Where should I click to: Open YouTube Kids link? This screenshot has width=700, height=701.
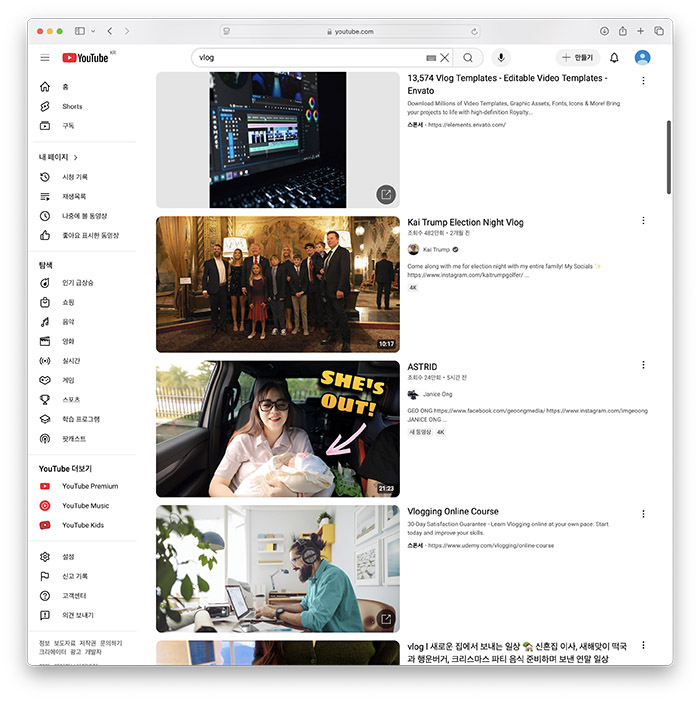(83, 525)
